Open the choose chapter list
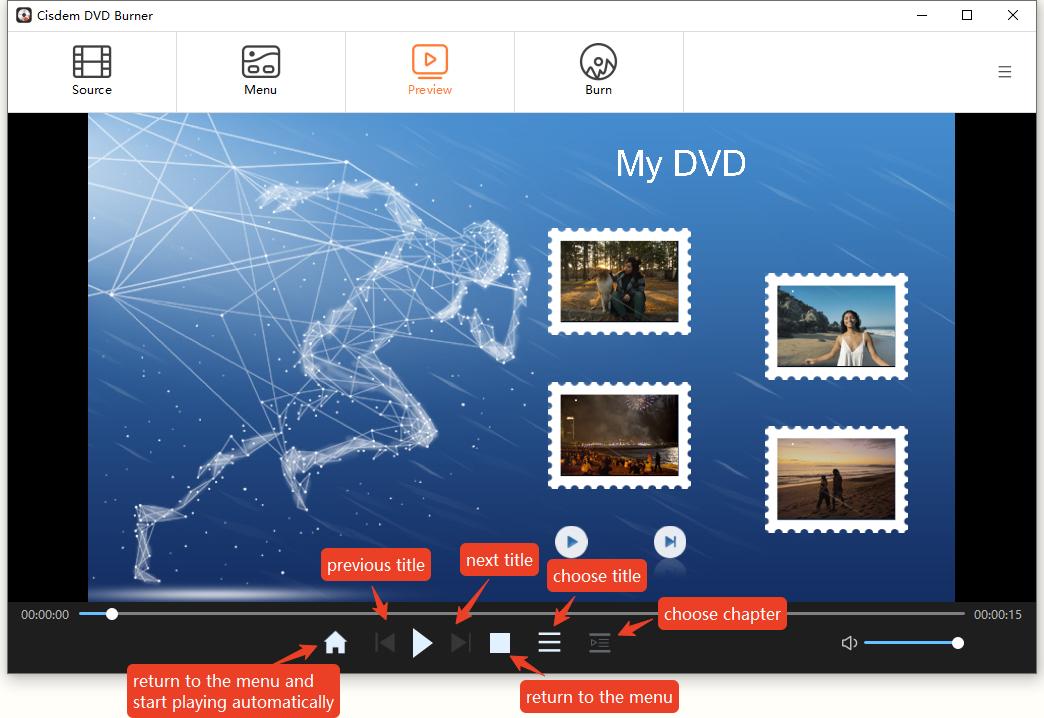Image resolution: width=1044 pixels, height=718 pixels. point(599,642)
